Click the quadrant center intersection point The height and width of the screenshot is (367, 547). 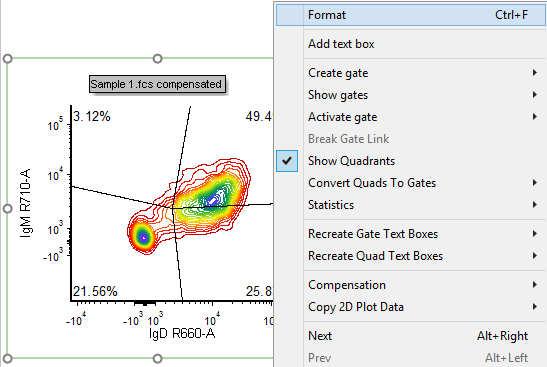pos(173,208)
